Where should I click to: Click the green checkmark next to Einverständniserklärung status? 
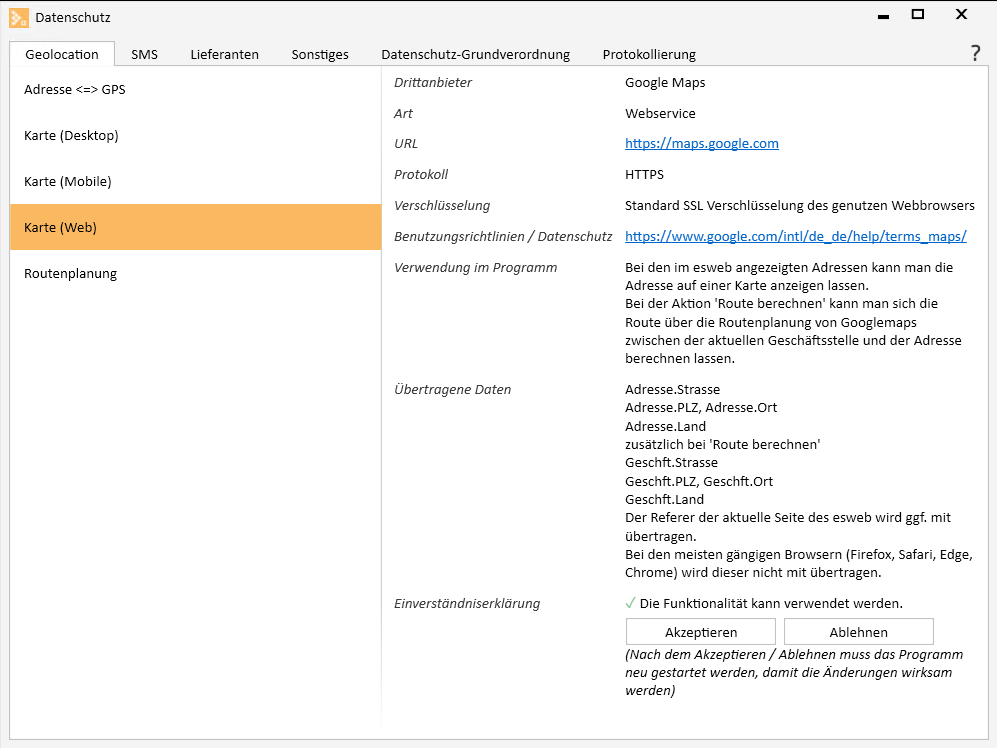coord(630,603)
